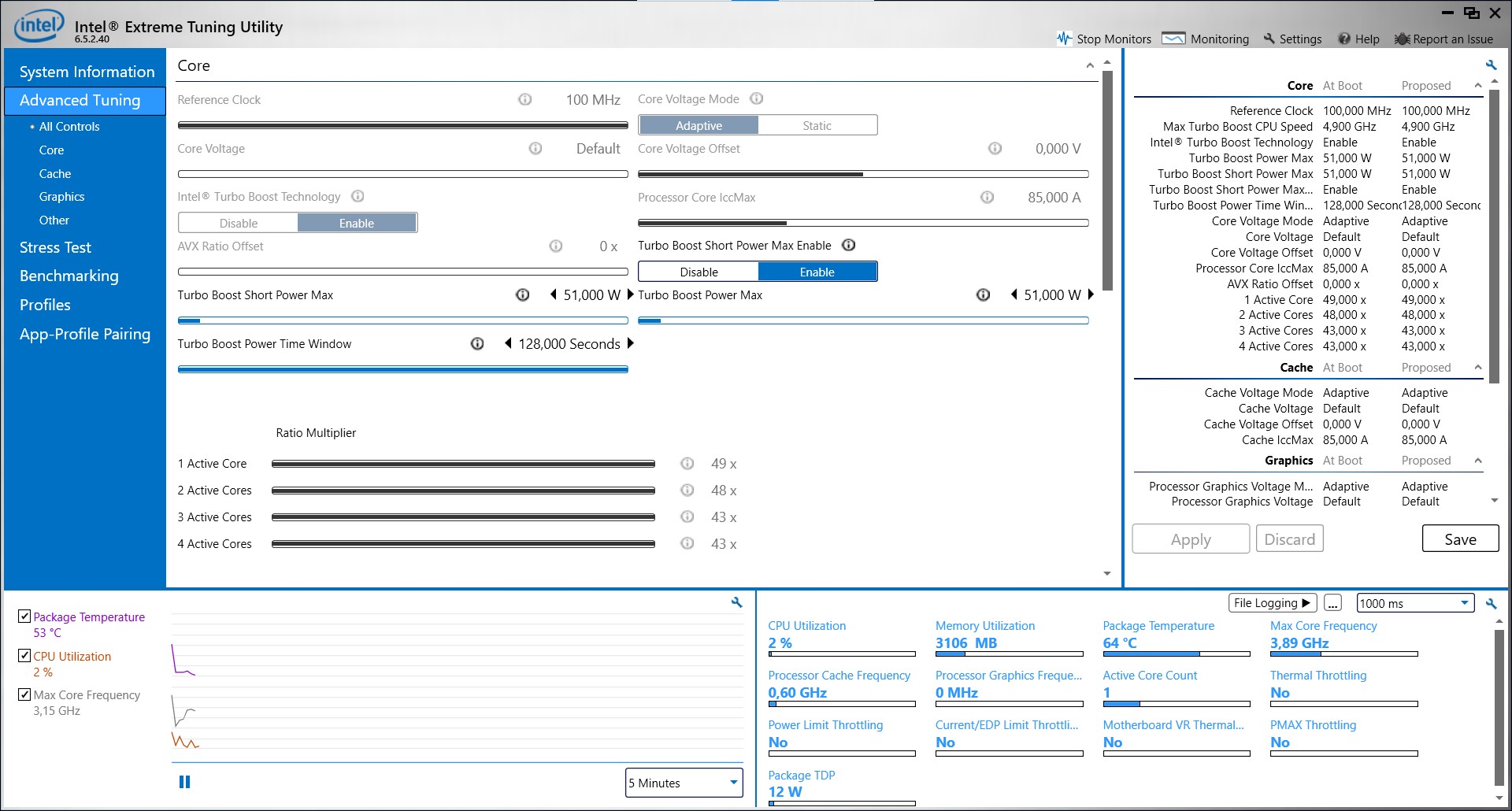
Task: Save the proposed tuning profile
Action: (1460, 539)
